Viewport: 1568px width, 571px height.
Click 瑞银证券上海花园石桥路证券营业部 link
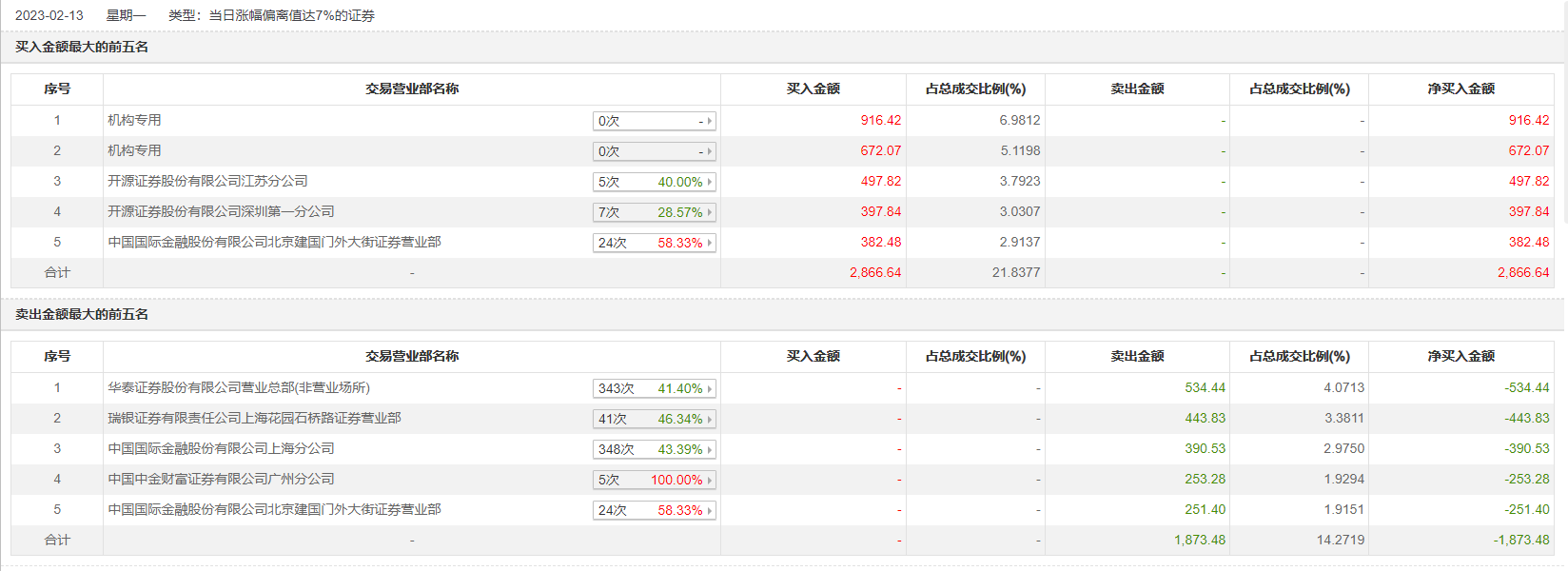pyautogui.click(x=254, y=418)
